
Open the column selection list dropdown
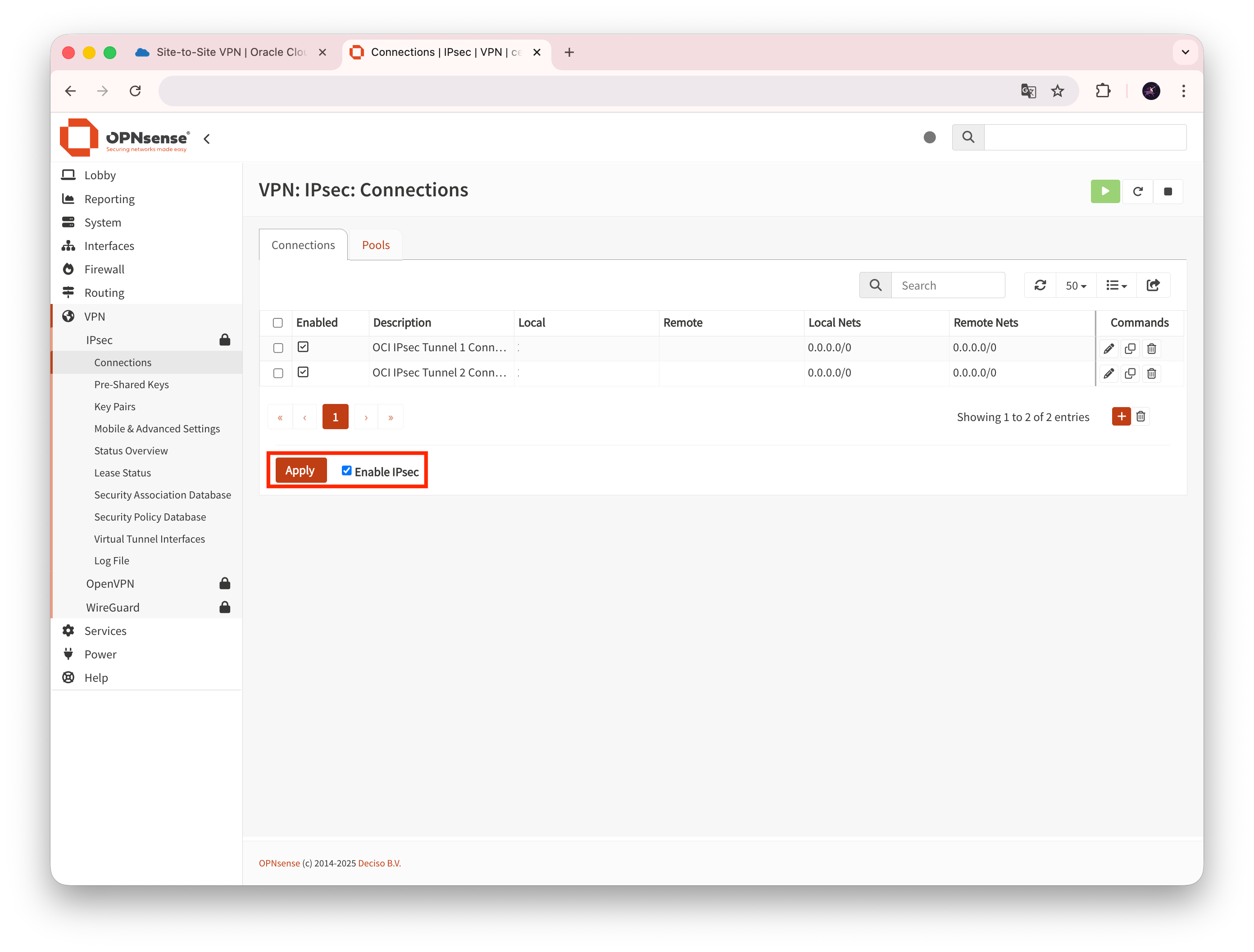click(x=1116, y=286)
